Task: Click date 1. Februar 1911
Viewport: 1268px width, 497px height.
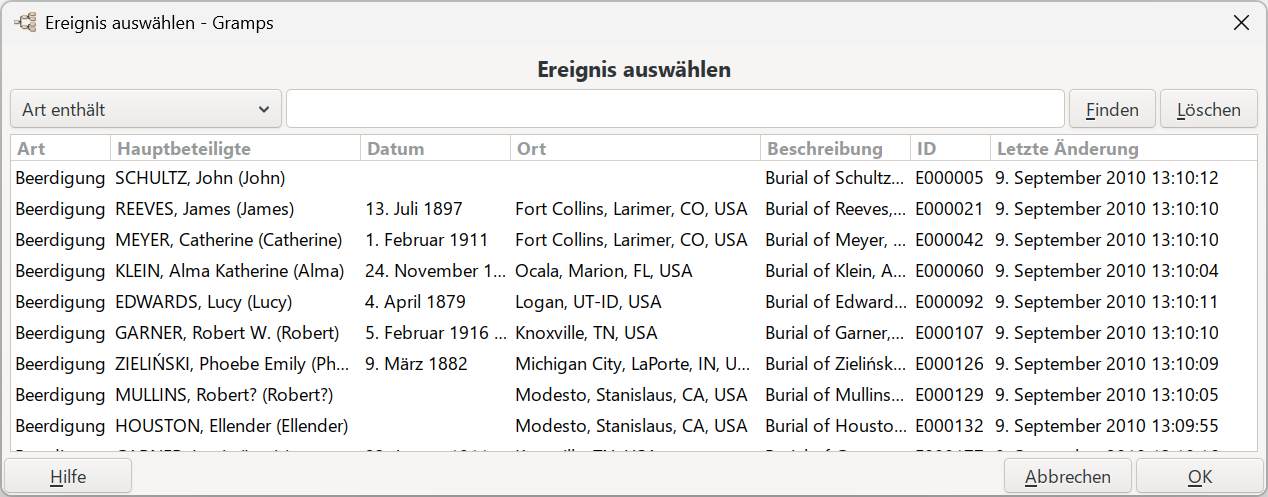Action: pyautogui.click(x=427, y=240)
